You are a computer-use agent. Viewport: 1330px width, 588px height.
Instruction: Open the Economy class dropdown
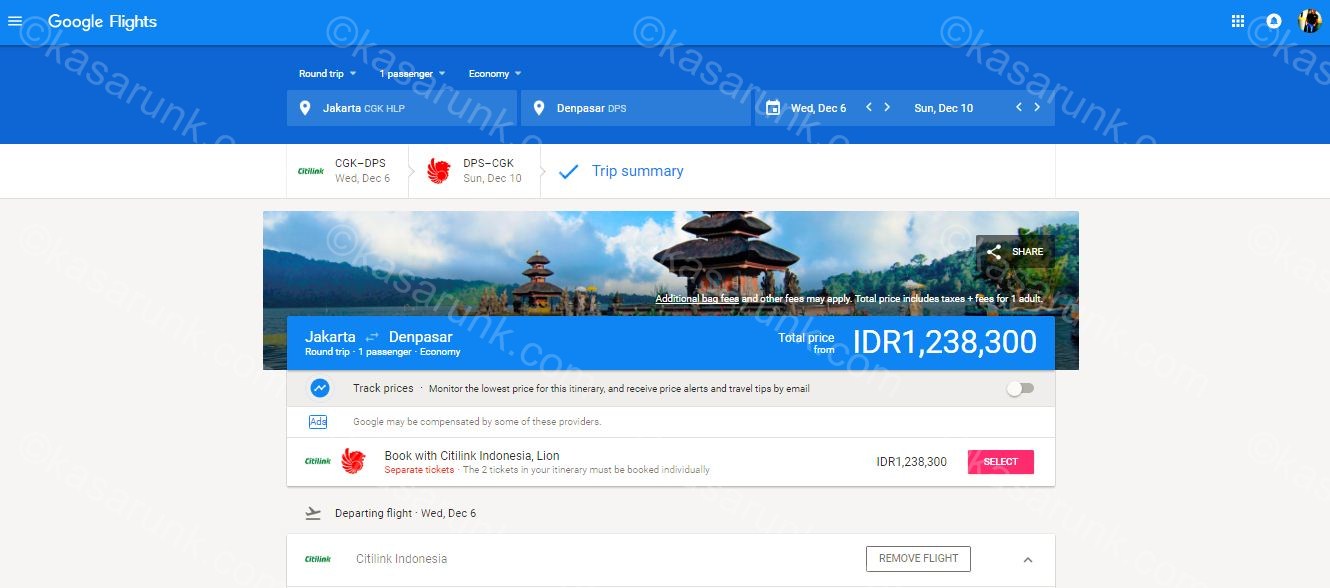click(x=495, y=73)
